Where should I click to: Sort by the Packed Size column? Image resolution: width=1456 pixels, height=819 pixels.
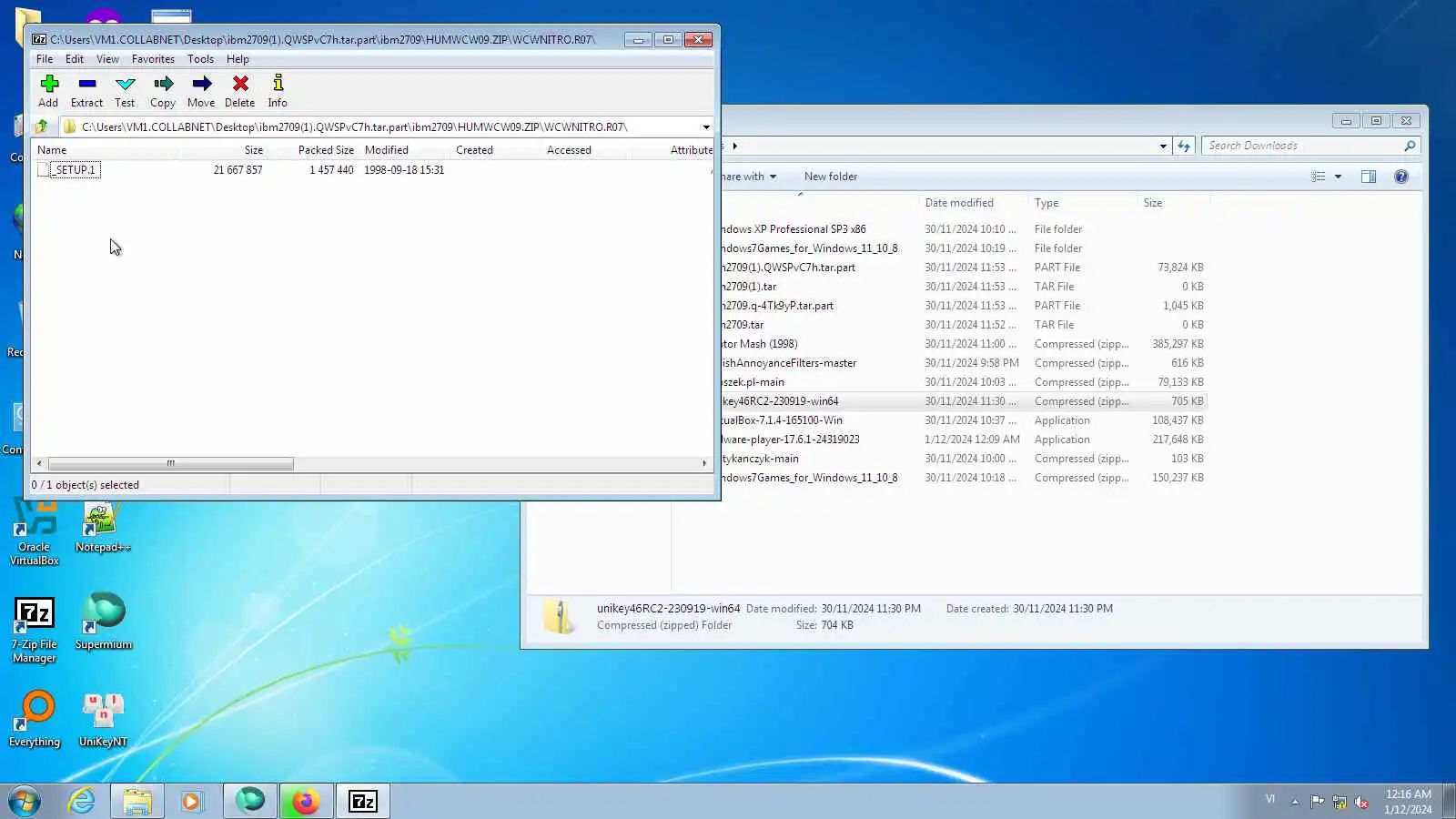326,150
